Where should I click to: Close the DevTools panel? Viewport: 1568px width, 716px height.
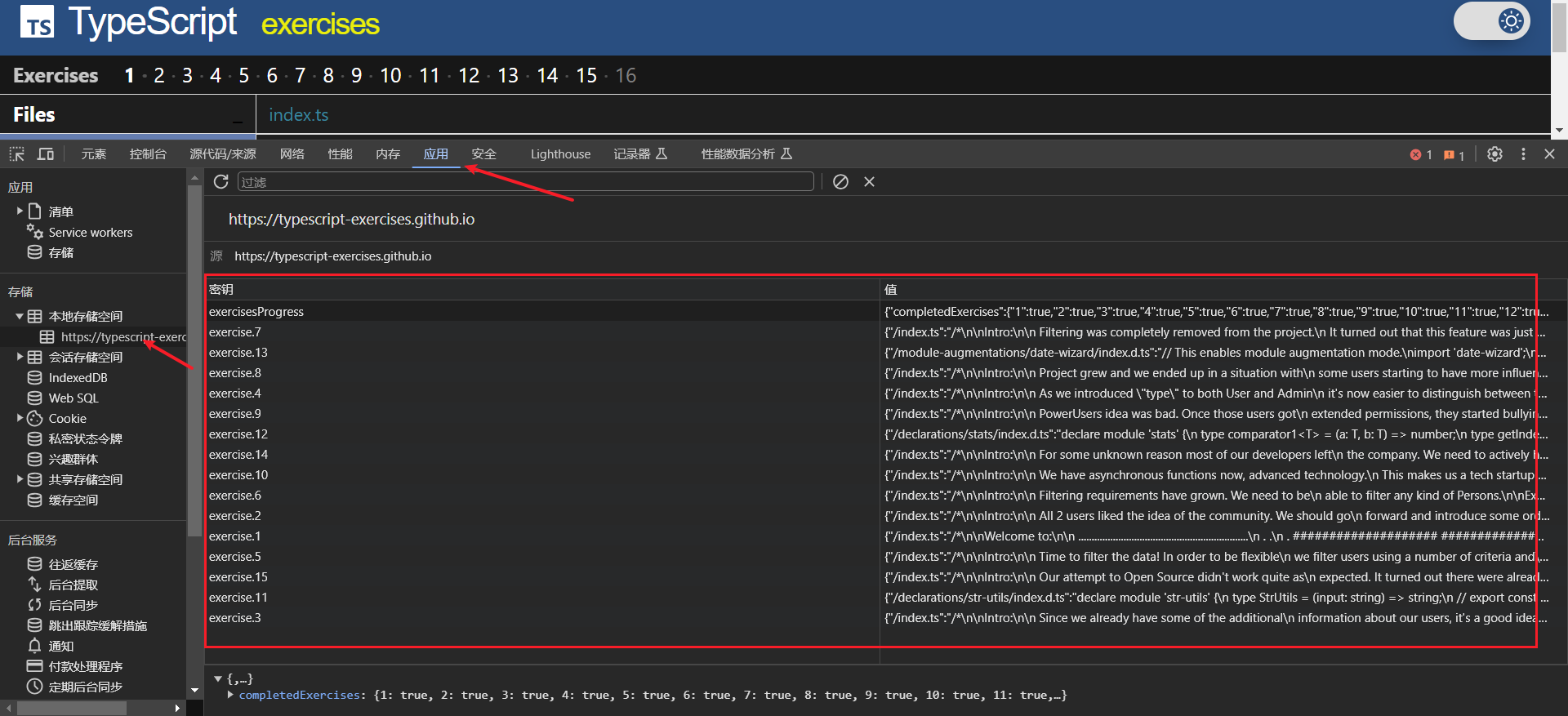[1549, 154]
